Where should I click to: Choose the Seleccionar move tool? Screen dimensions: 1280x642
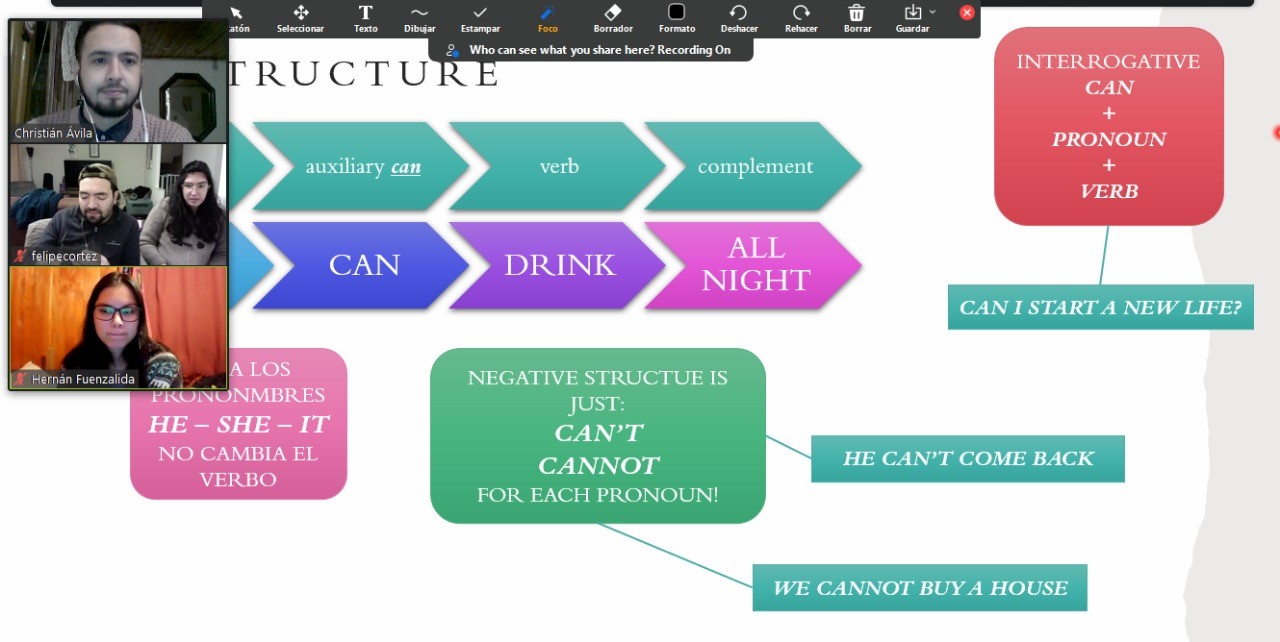[x=300, y=18]
